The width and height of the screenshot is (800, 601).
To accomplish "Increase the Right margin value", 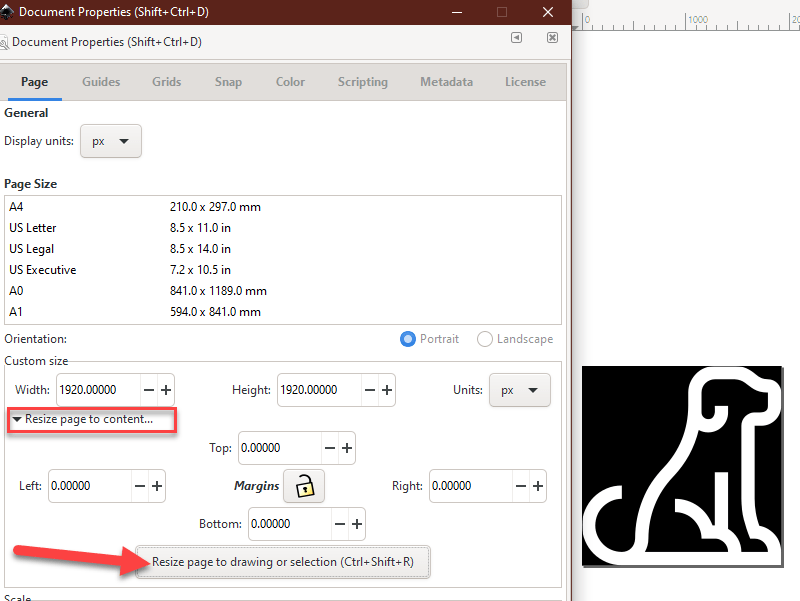I will pyautogui.click(x=538, y=486).
